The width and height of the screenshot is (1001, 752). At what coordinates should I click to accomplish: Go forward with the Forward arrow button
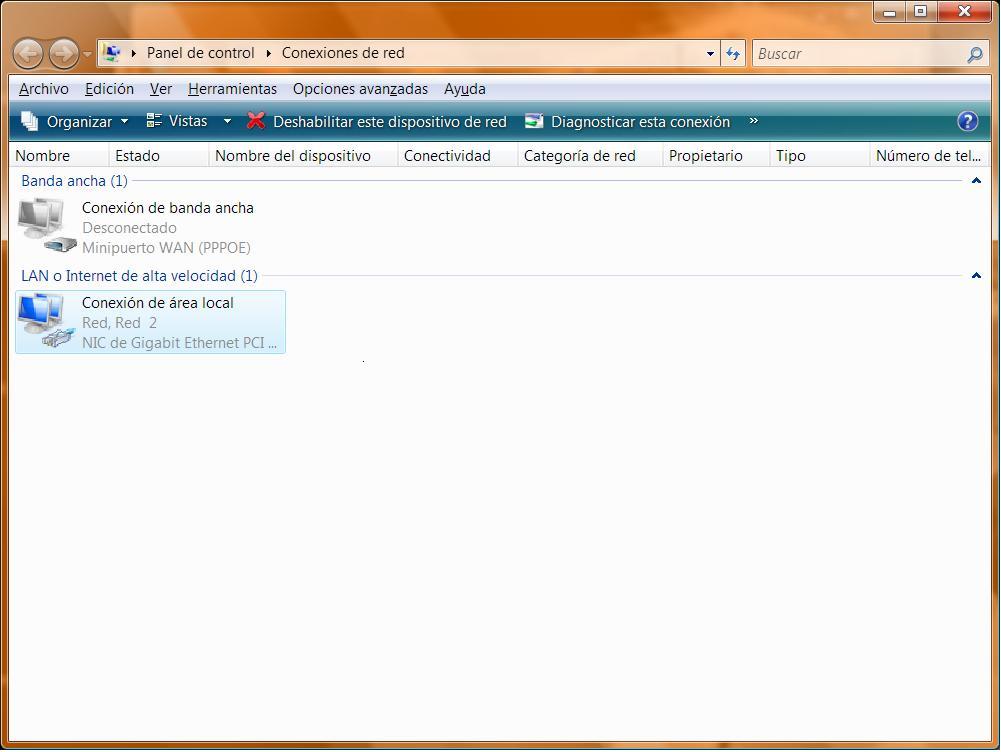[x=63, y=54]
